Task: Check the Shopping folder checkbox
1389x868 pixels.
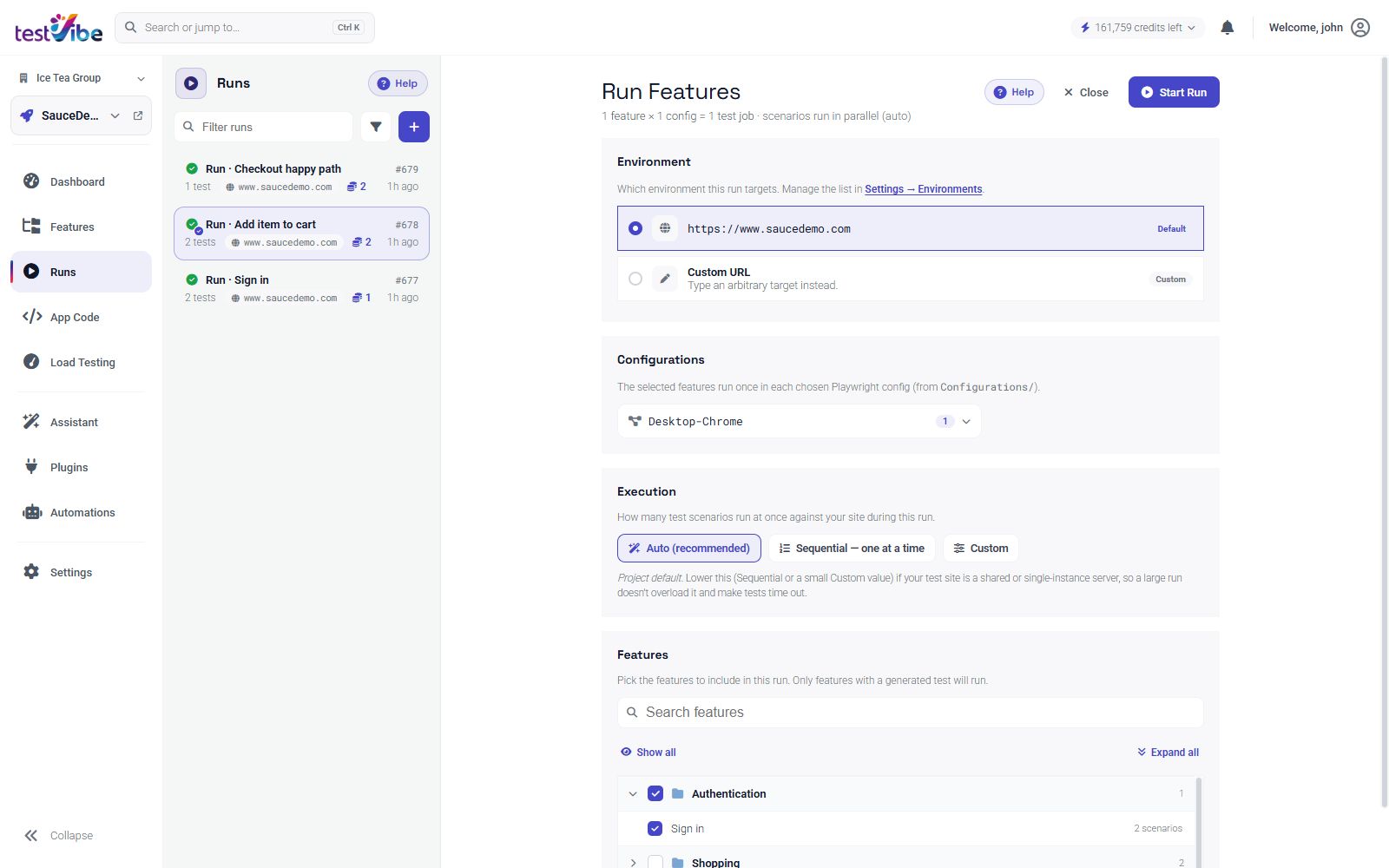Action: click(655, 863)
